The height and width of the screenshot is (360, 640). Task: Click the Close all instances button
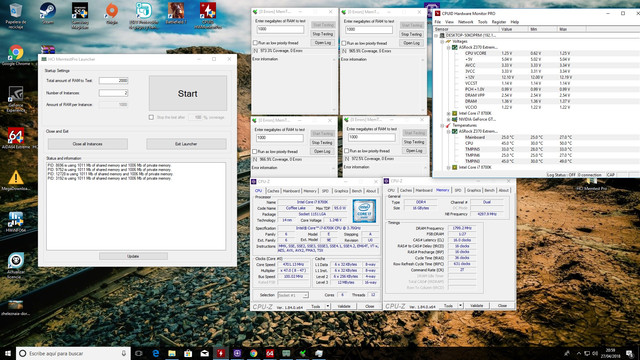(88, 144)
